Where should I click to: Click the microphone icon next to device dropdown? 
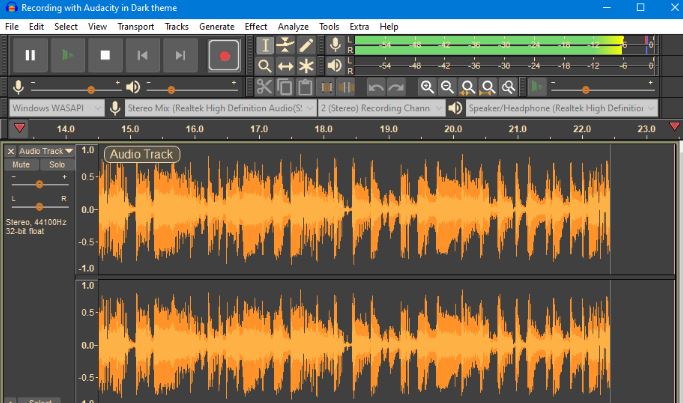coord(115,108)
